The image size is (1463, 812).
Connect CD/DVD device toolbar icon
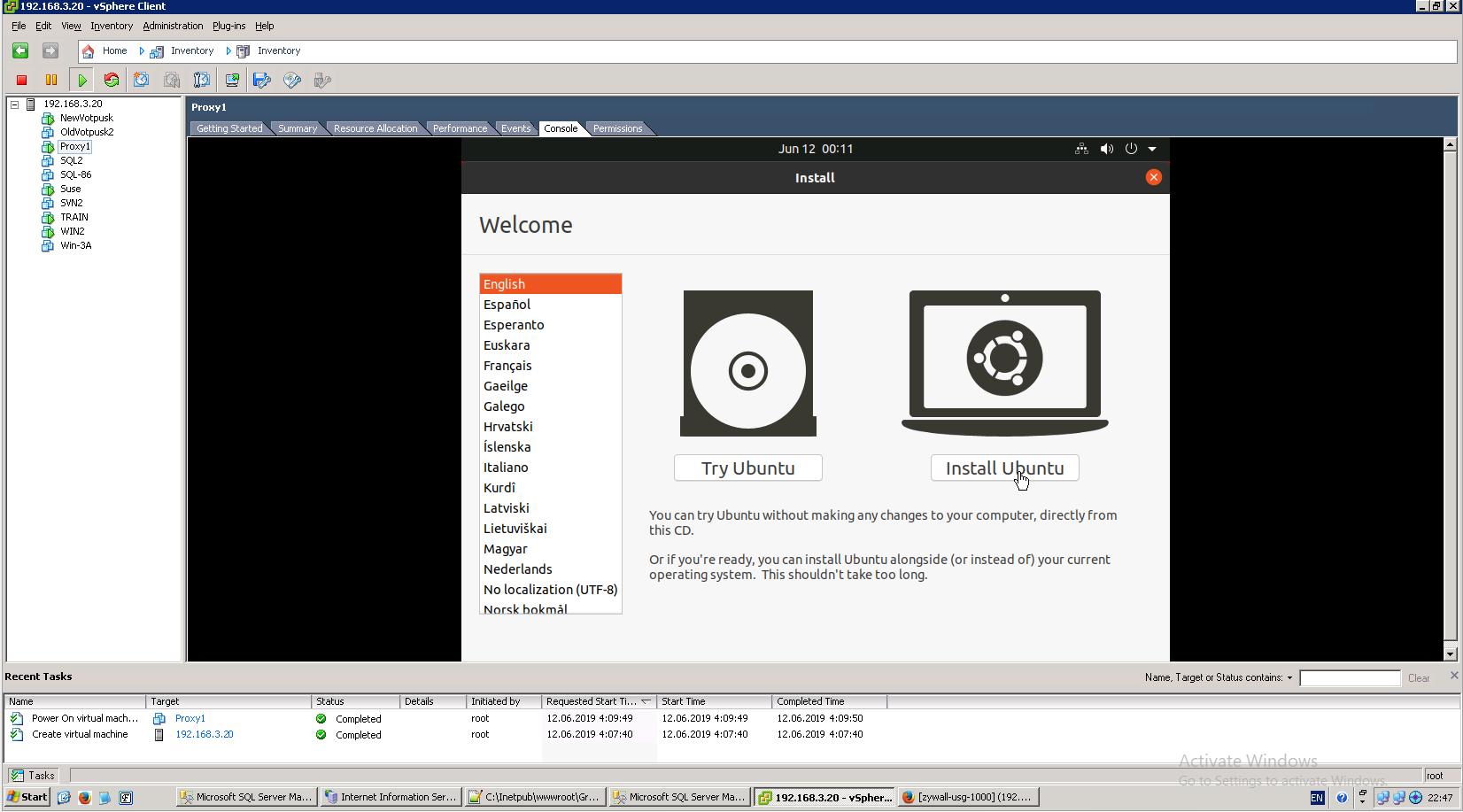point(292,81)
